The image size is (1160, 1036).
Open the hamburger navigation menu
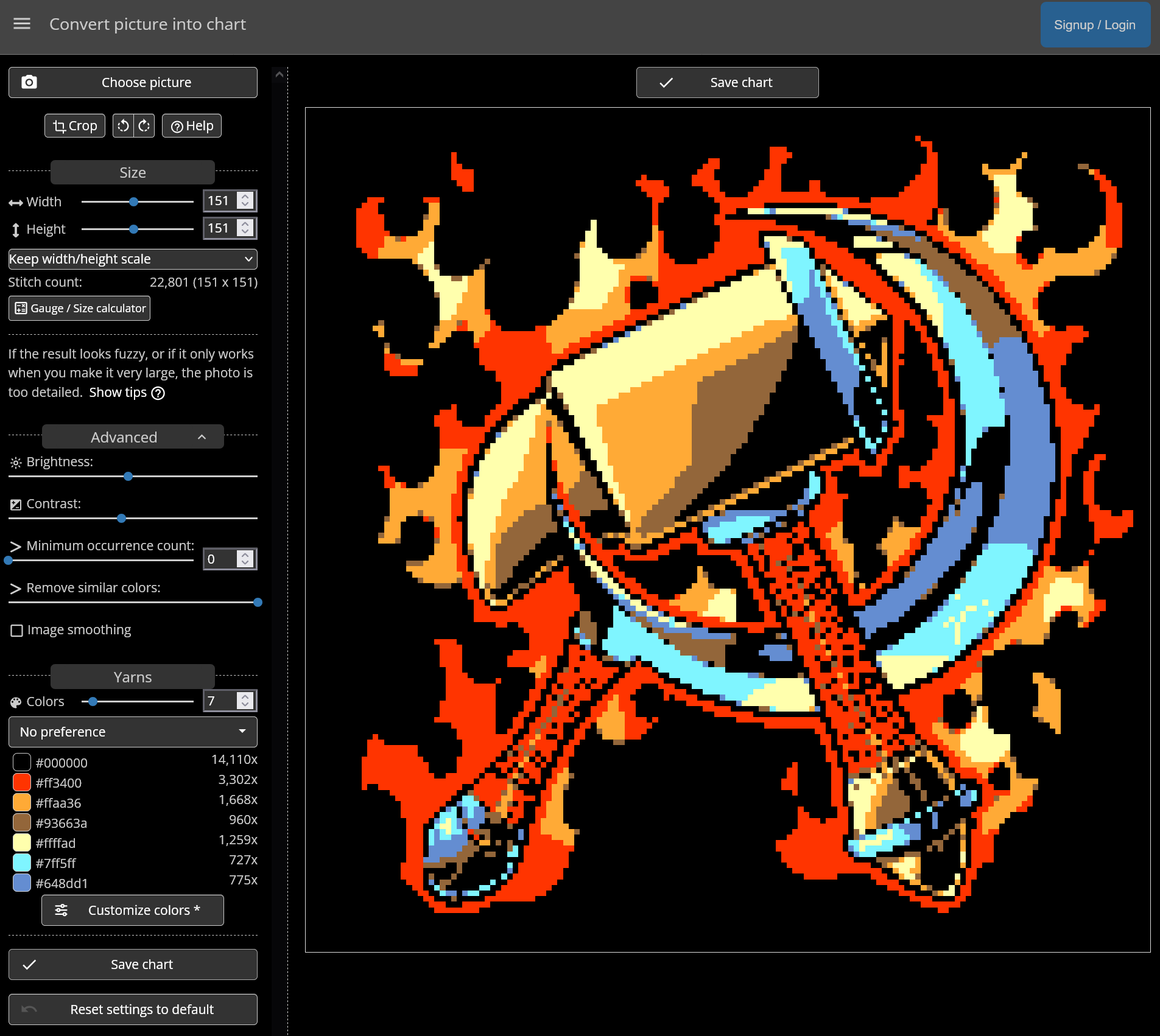(x=22, y=24)
